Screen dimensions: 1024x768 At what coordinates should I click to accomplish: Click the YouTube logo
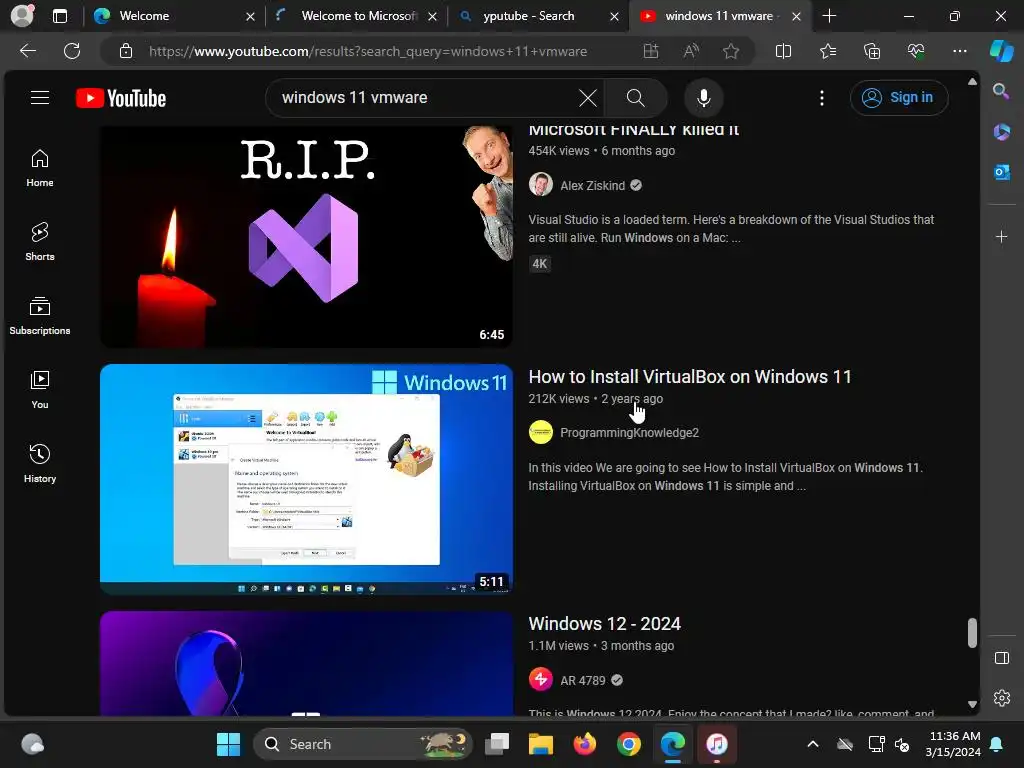[121, 98]
